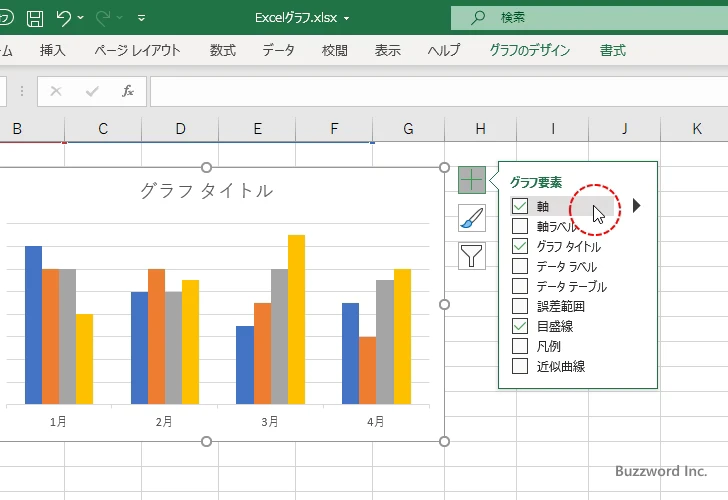This screenshot has width=728, height=500.
Task: Uncheck the 目盛線 checkbox
Action: tap(520, 326)
